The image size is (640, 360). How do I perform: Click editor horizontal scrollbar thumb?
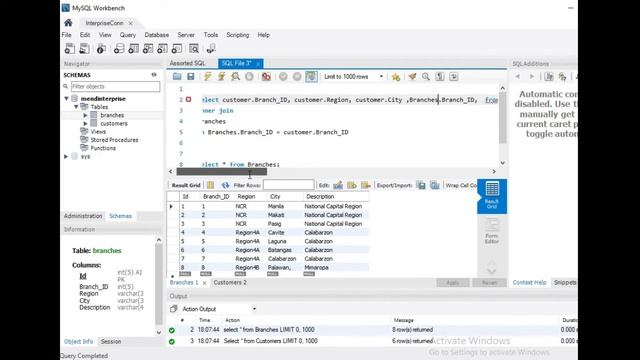pyautogui.click(x=222, y=172)
